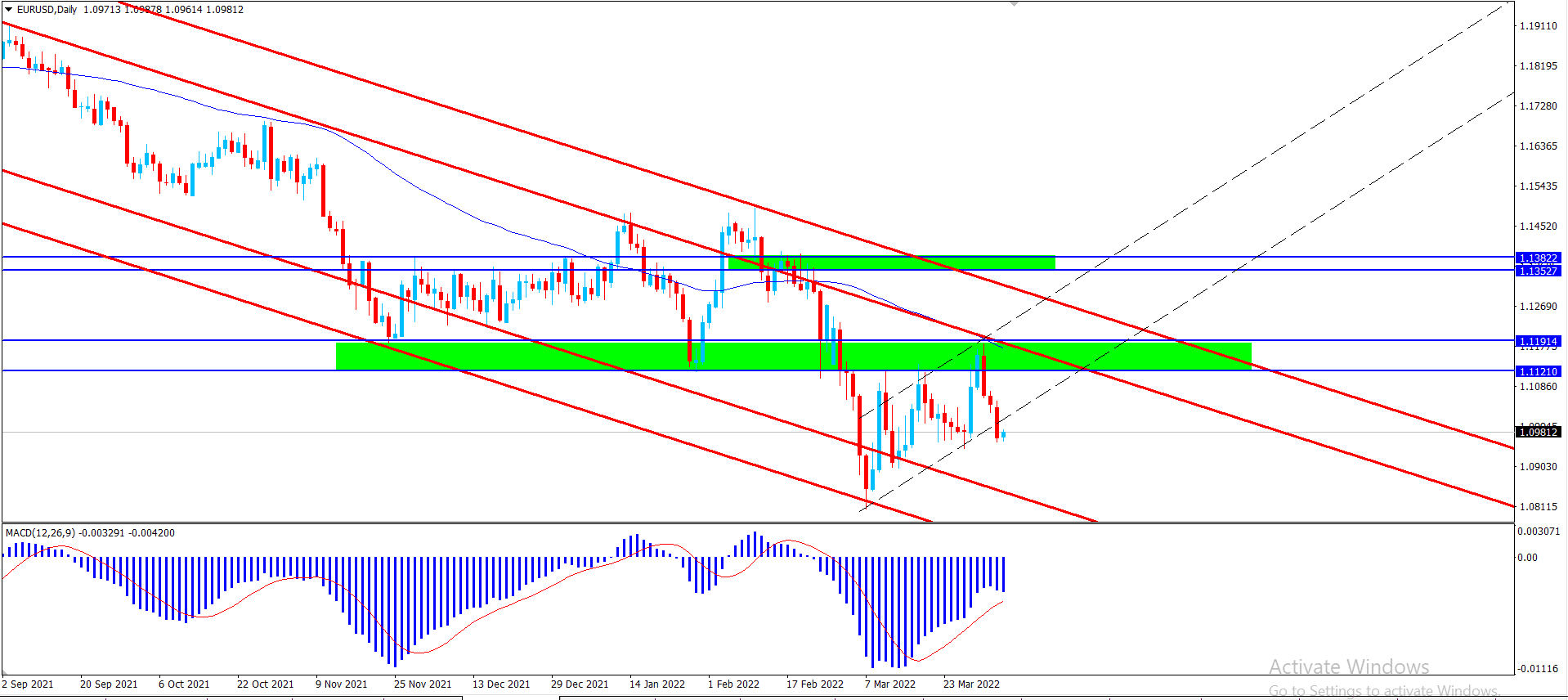Click the 9 Nov 2021 date label

341,684
